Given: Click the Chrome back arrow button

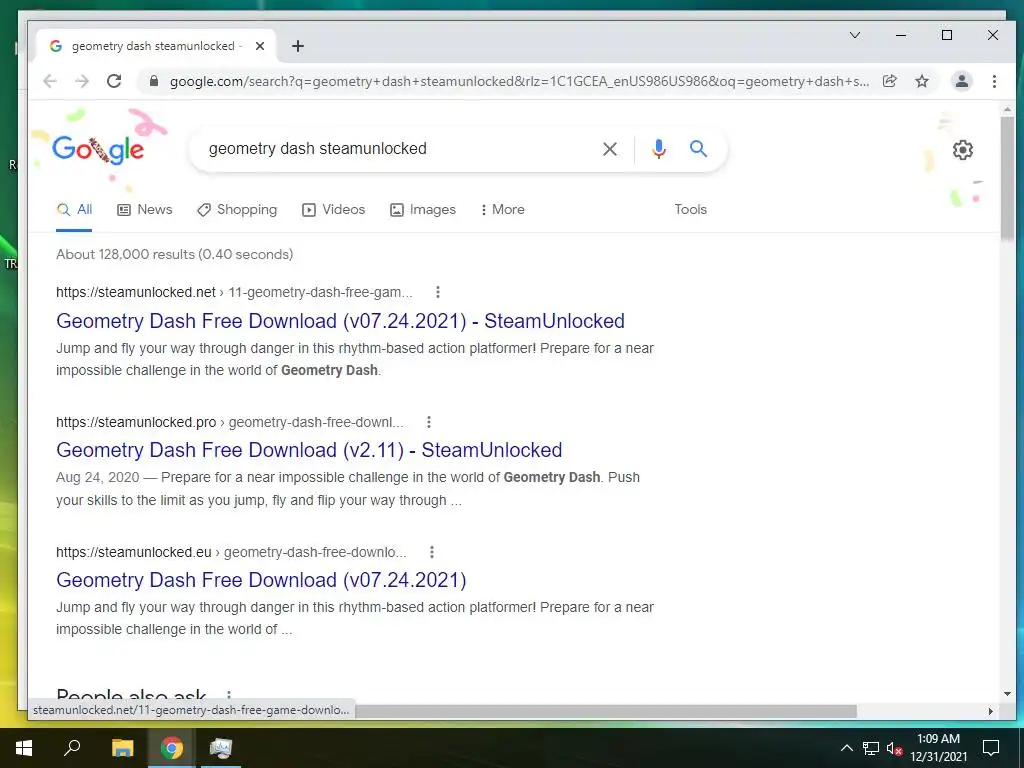Looking at the screenshot, I should pos(50,81).
